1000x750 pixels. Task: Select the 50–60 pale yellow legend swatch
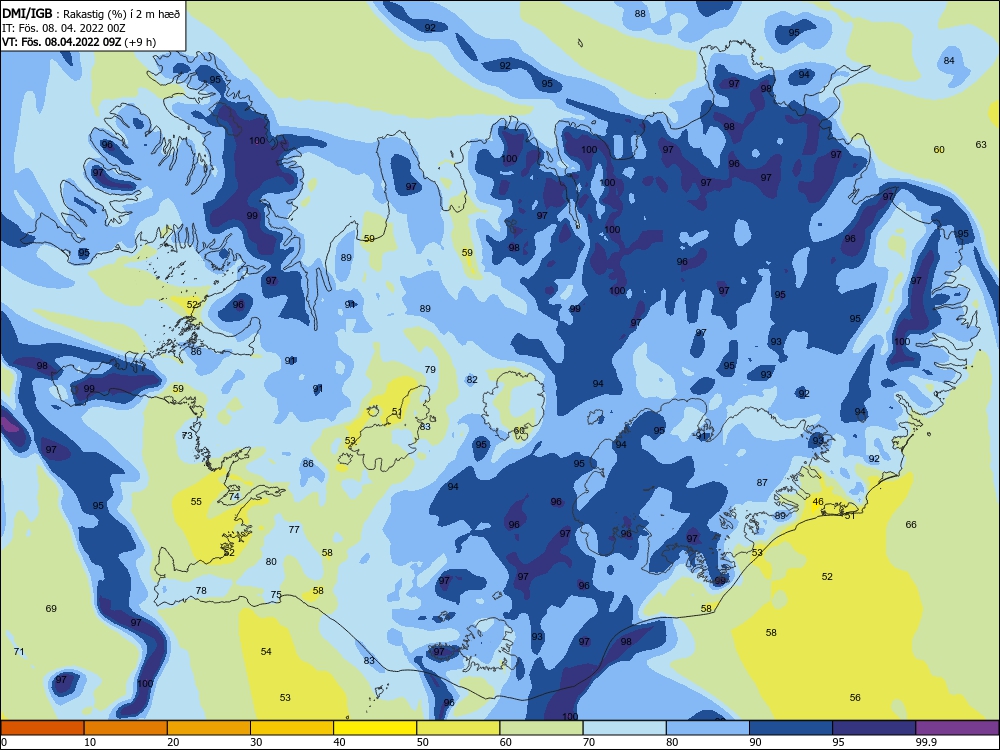pos(459,728)
